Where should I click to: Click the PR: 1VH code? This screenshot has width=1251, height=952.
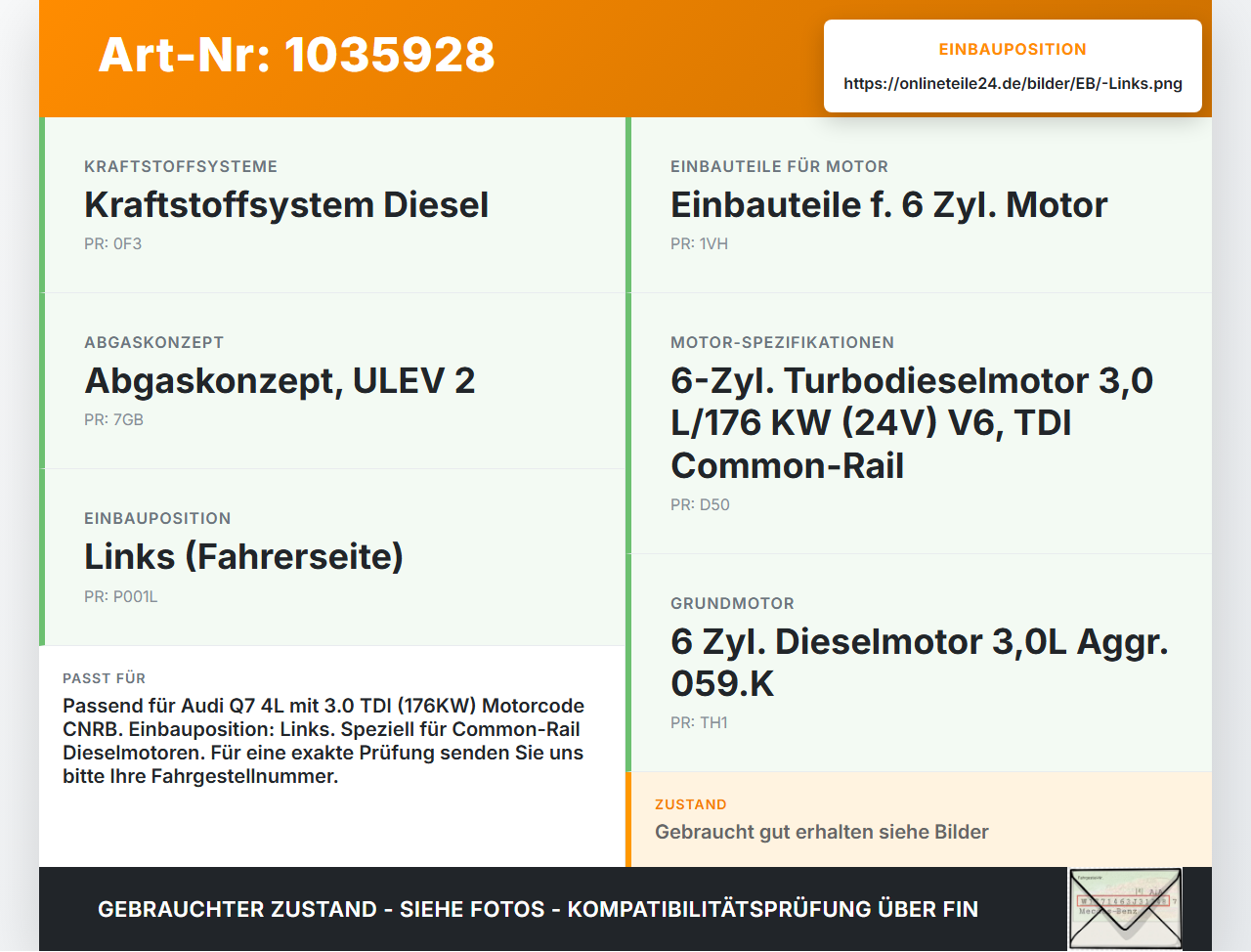[x=699, y=243]
